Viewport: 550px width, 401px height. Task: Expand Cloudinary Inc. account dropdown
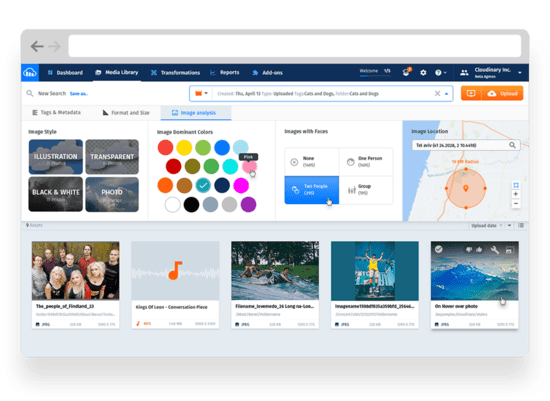[520, 73]
